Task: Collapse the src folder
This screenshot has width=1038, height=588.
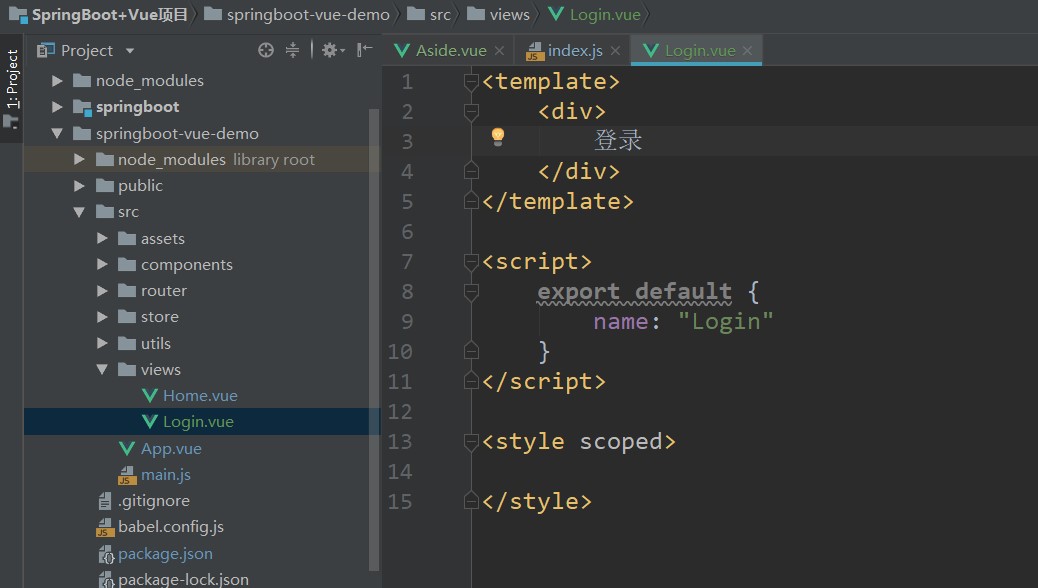Action: [x=79, y=213]
